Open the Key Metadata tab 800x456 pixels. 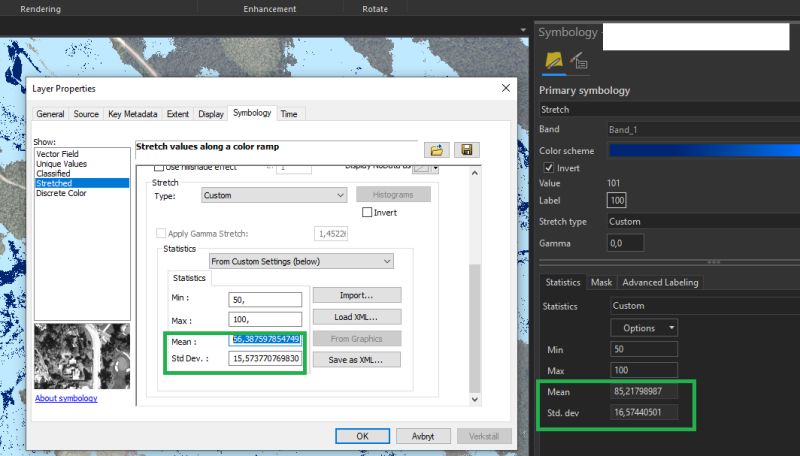[133, 114]
